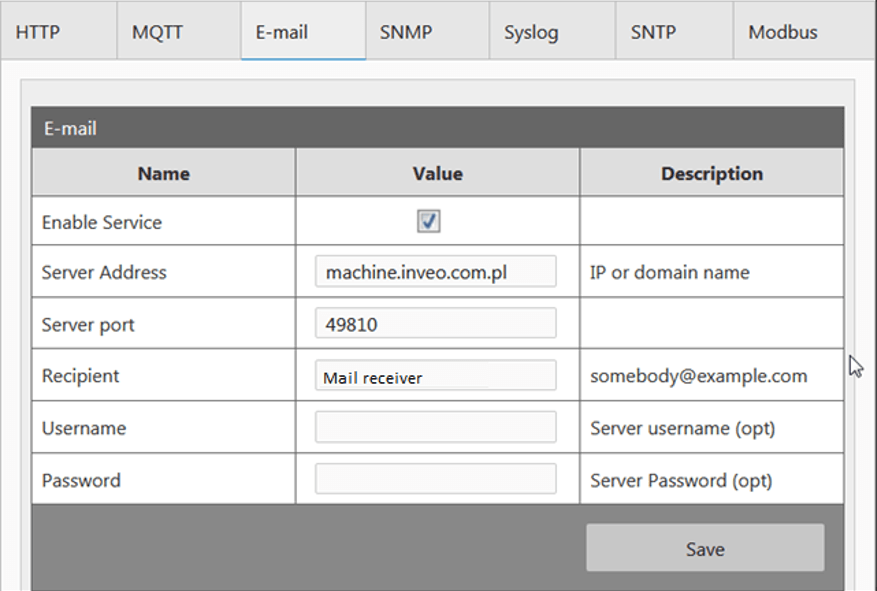Select the E-mail tab
The height and width of the screenshot is (591, 877).
[x=281, y=32]
